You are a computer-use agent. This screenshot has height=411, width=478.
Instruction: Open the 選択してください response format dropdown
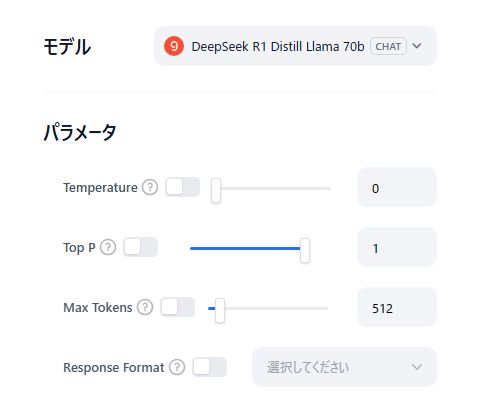(x=344, y=367)
